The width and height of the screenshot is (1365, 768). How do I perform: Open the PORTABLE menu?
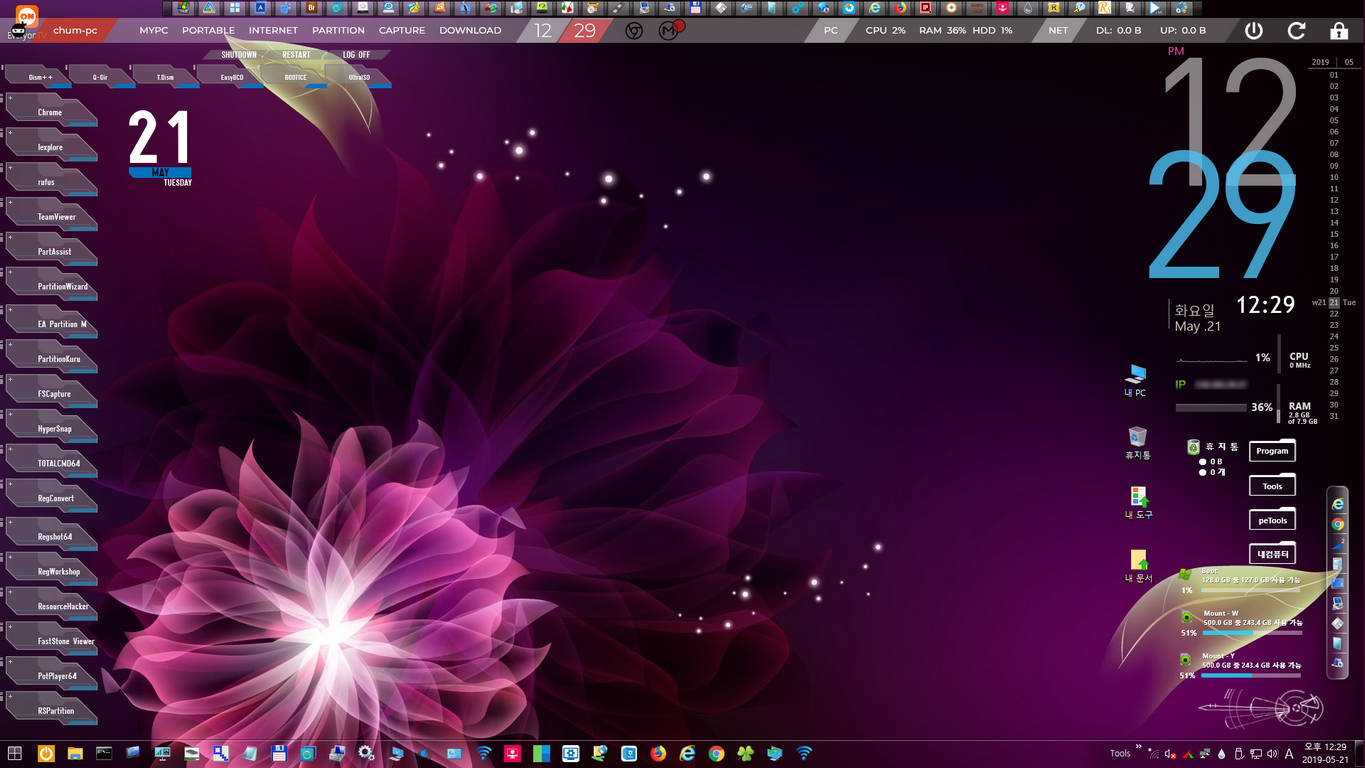[208, 30]
